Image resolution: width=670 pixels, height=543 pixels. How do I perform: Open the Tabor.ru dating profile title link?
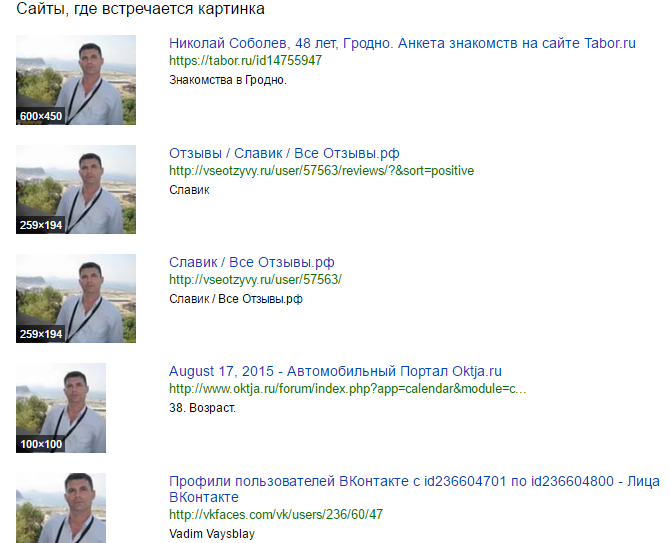tap(402, 43)
